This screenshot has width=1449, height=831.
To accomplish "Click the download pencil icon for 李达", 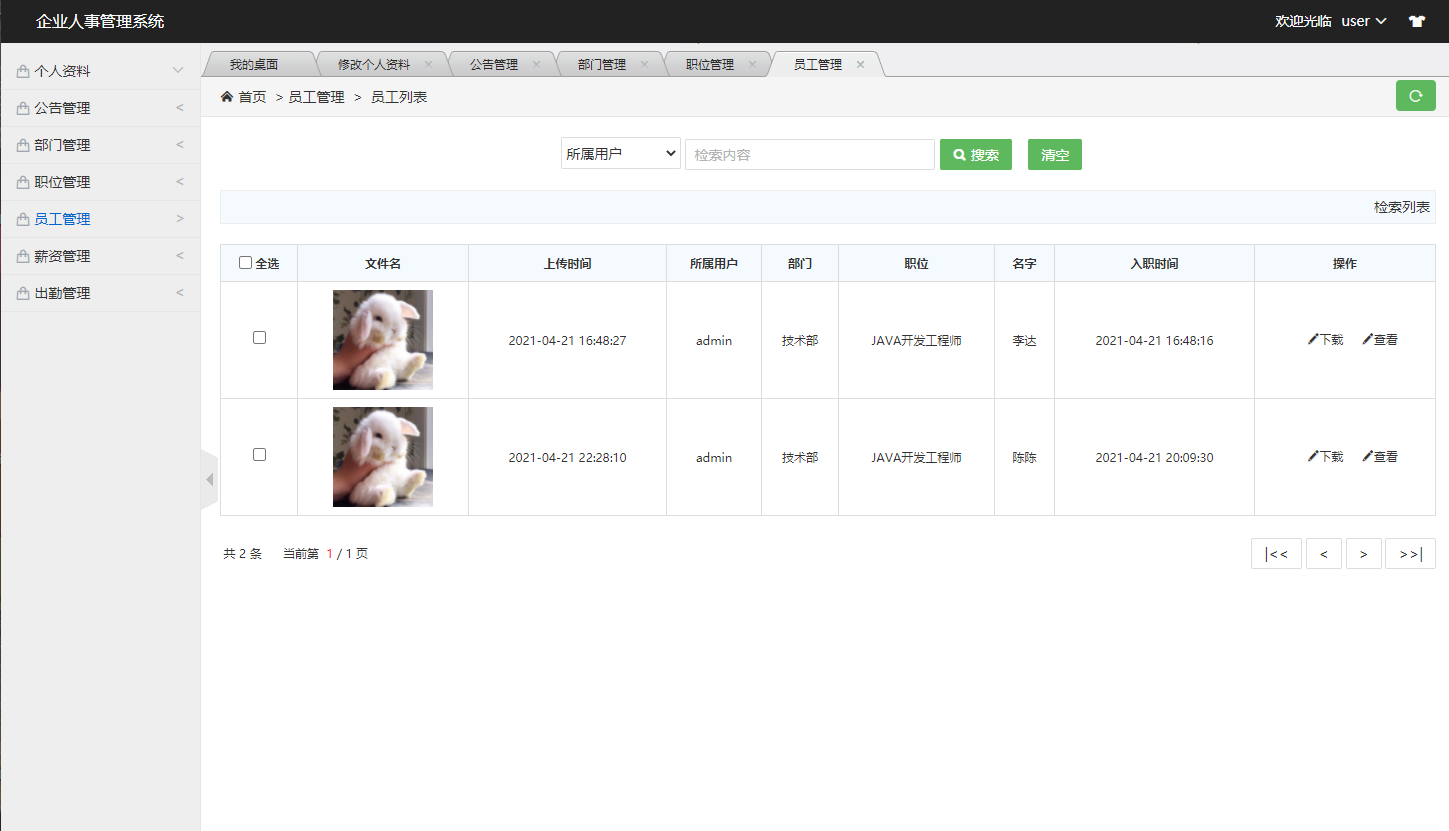I will (1313, 340).
